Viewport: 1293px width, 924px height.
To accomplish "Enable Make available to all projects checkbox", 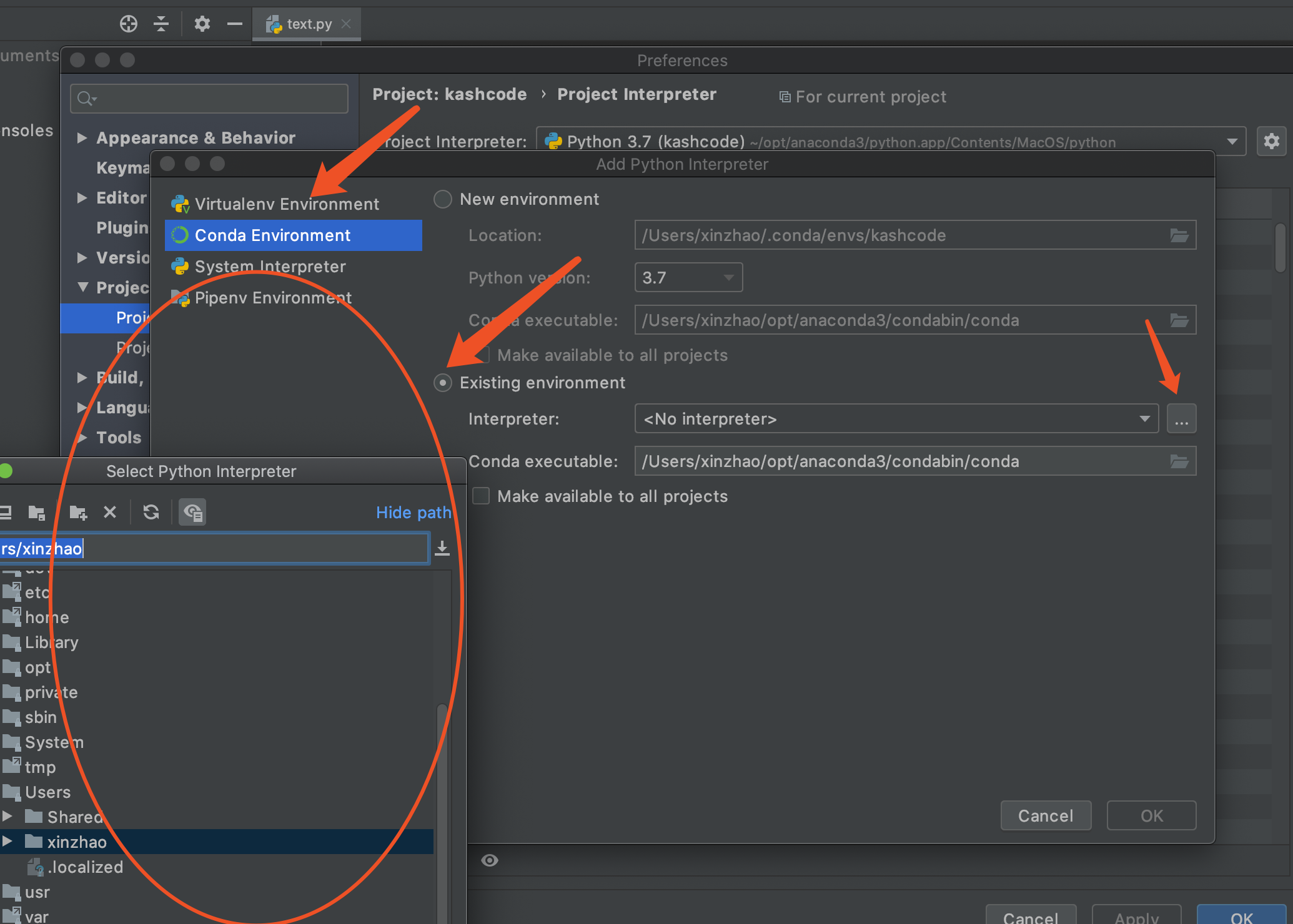I will click(x=481, y=496).
